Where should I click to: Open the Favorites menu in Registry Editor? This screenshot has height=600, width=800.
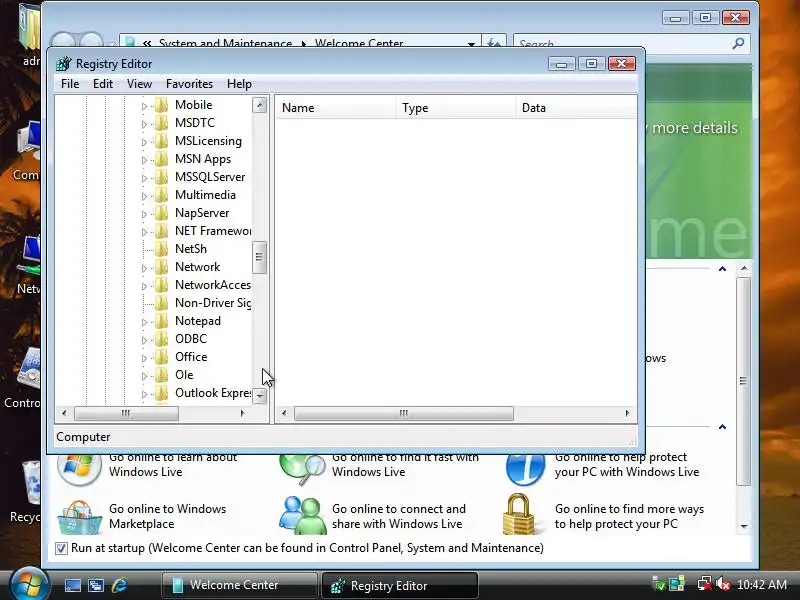pos(189,84)
